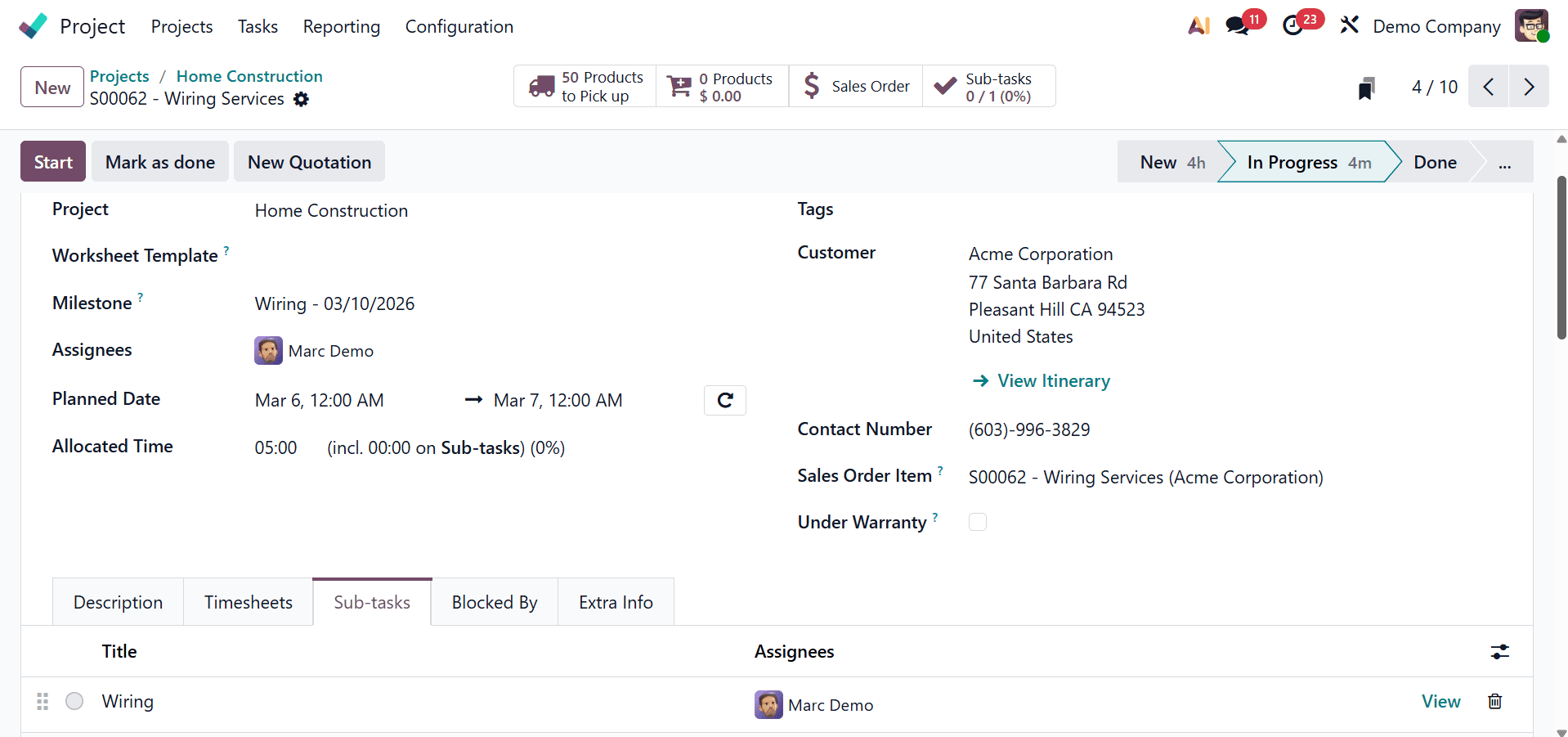Refresh the Planned Date with the circular arrow
Viewport: 1568px width, 737px height.
coord(724,400)
